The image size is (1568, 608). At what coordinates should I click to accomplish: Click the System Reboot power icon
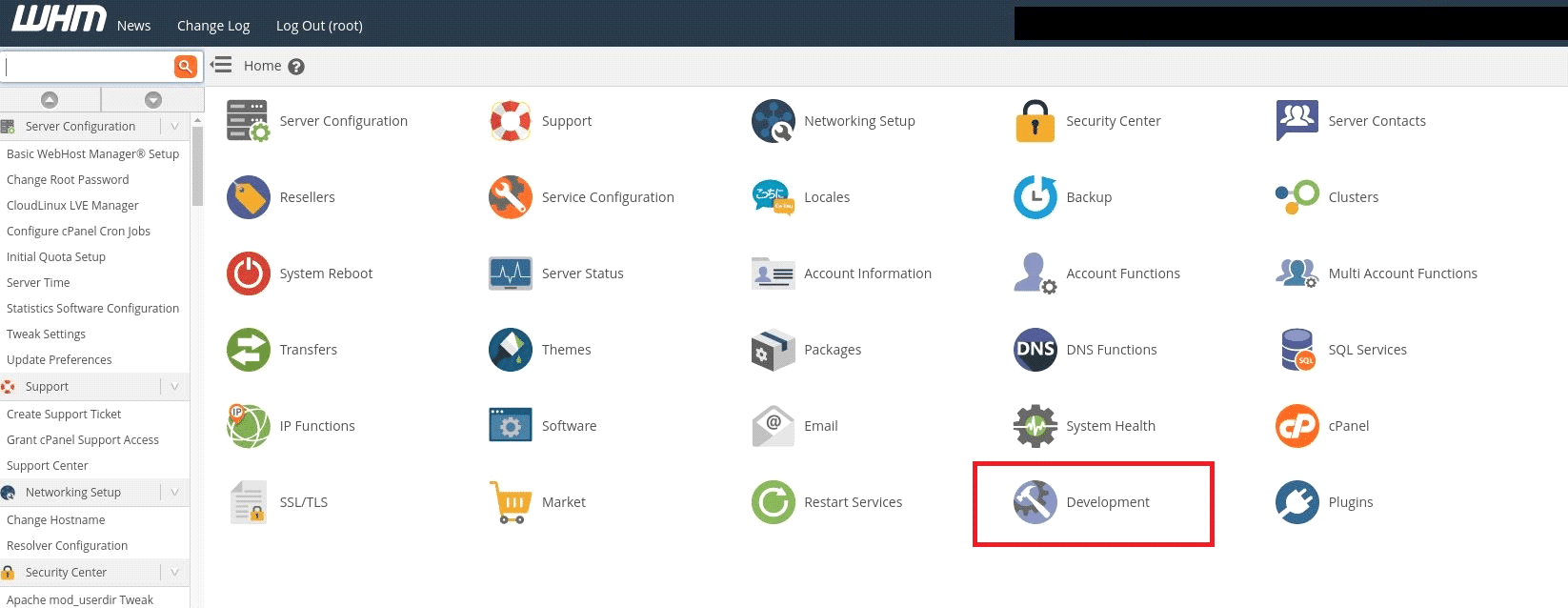click(248, 274)
